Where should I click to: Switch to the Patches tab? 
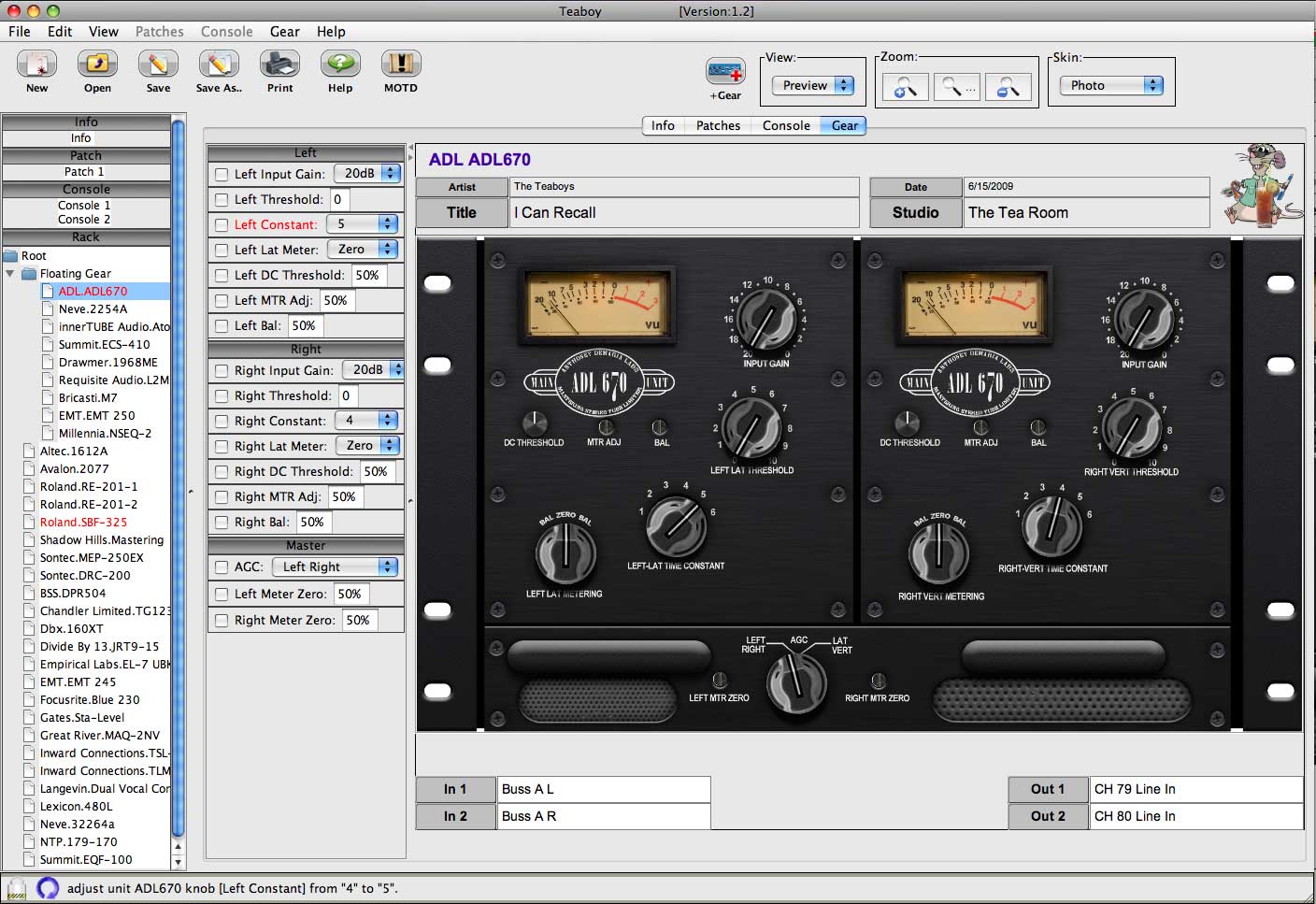(718, 125)
